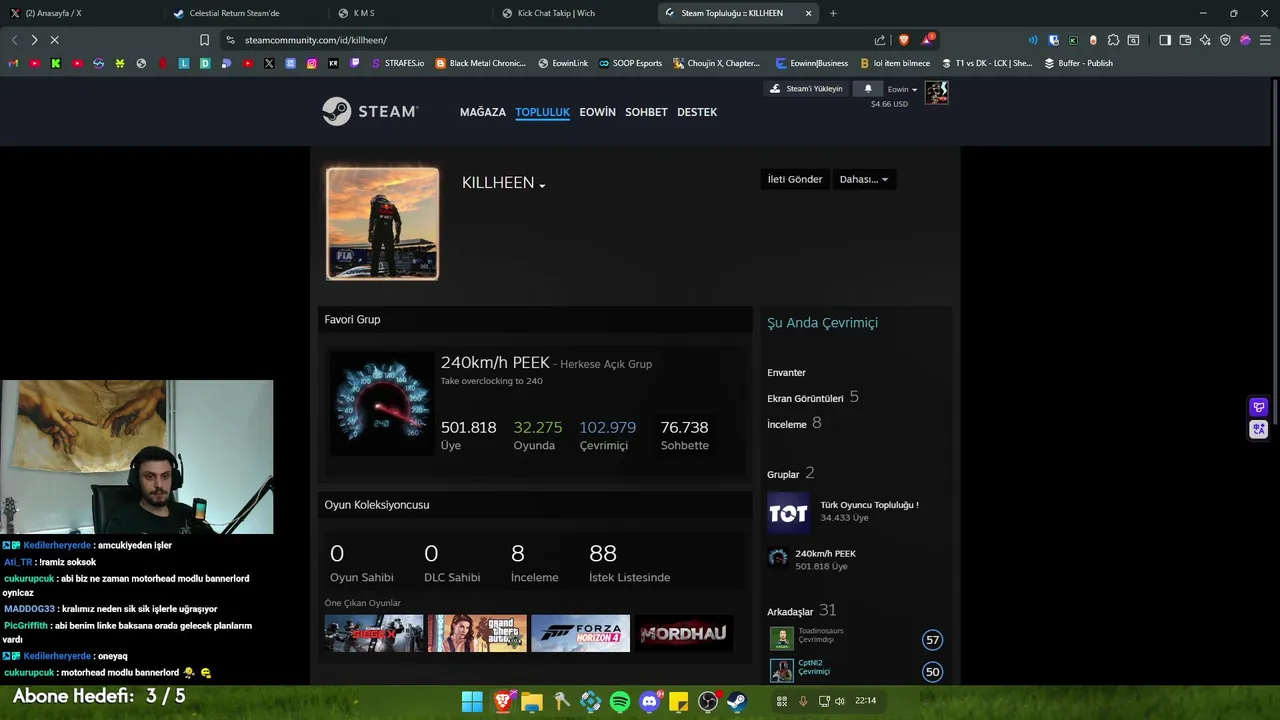This screenshot has height=720, width=1280.
Task: Switch to the Anasayfa / X tab
Action: coord(80,13)
